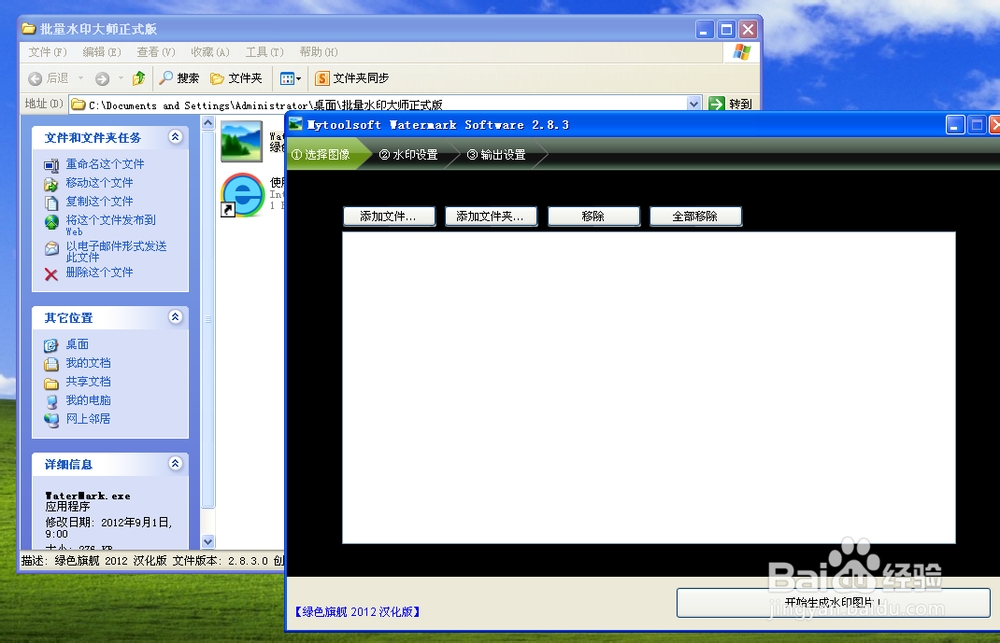Open the 编辑(E) menu

pos(101,52)
